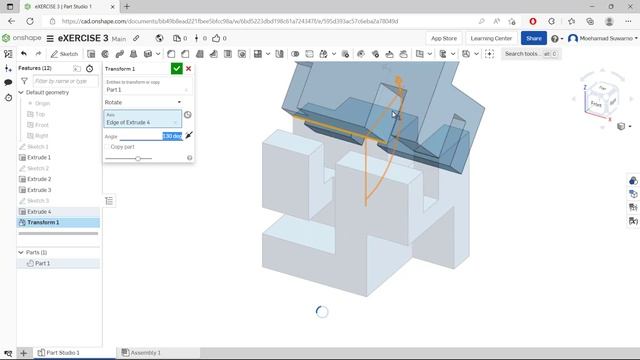Screen dimensions: 640x360
Task: Select the Linear pattern tool
Action: point(258,54)
